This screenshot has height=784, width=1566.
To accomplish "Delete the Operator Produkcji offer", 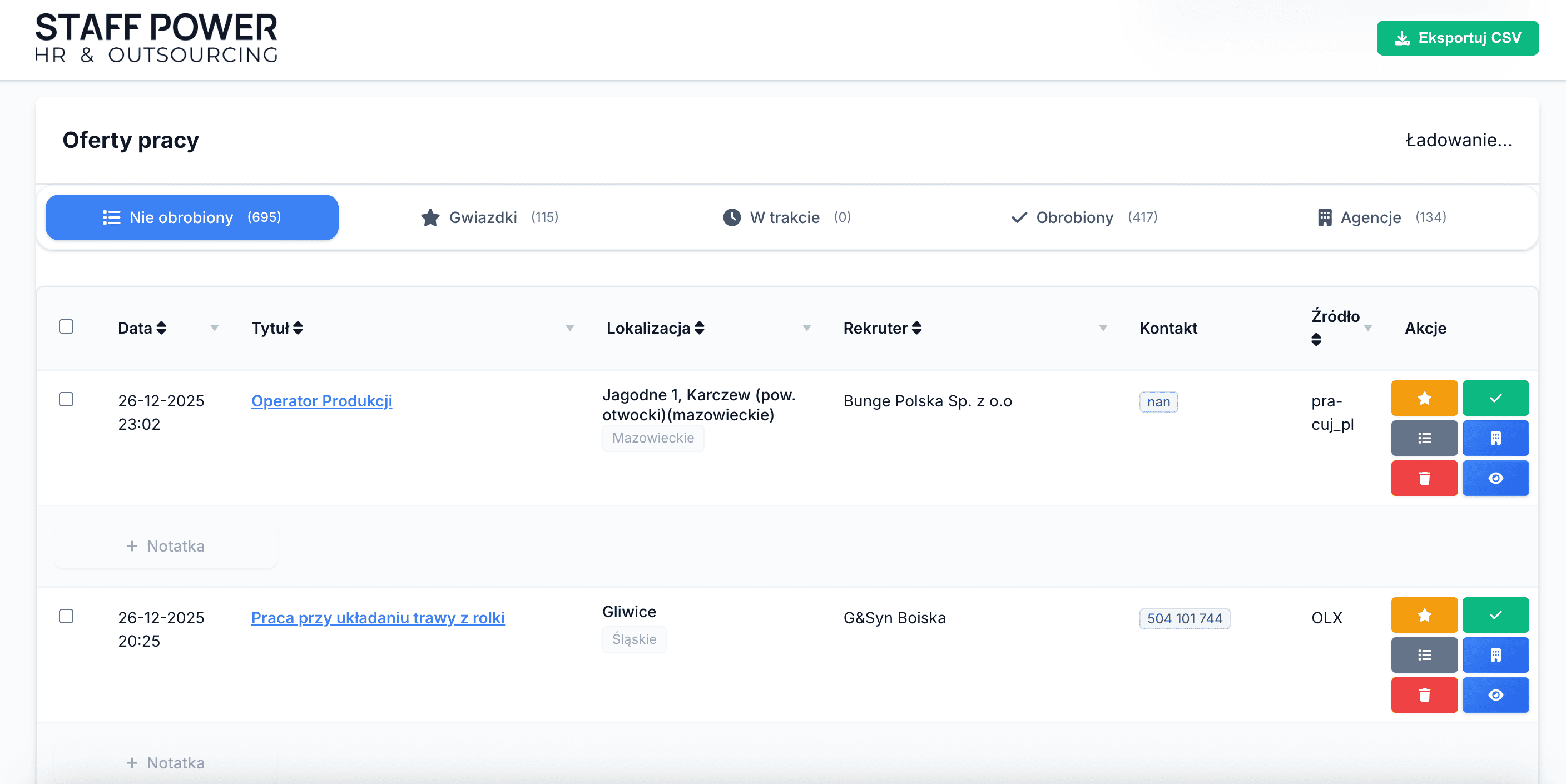I will 1424,478.
